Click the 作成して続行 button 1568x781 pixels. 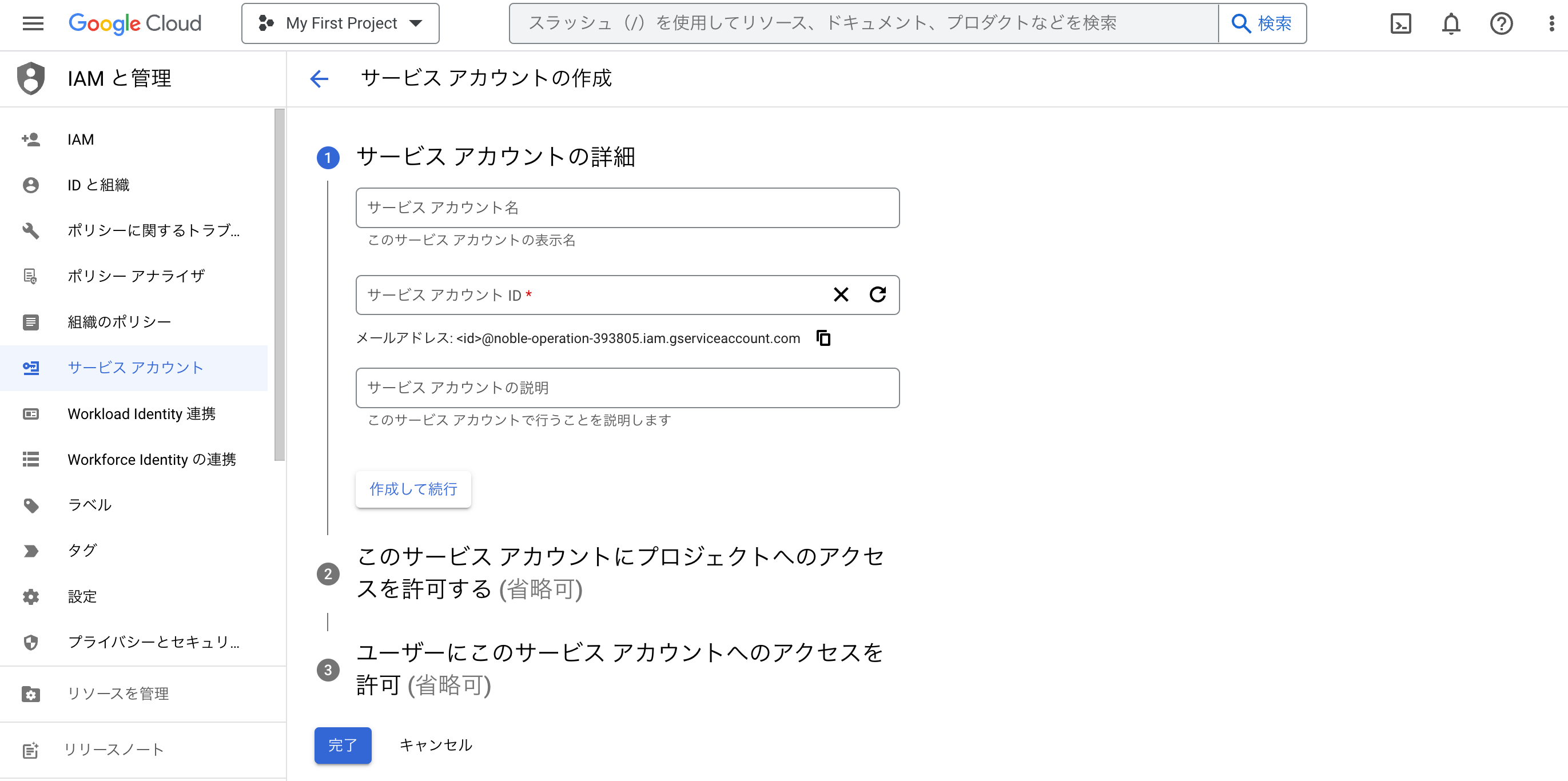click(x=413, y=489)
